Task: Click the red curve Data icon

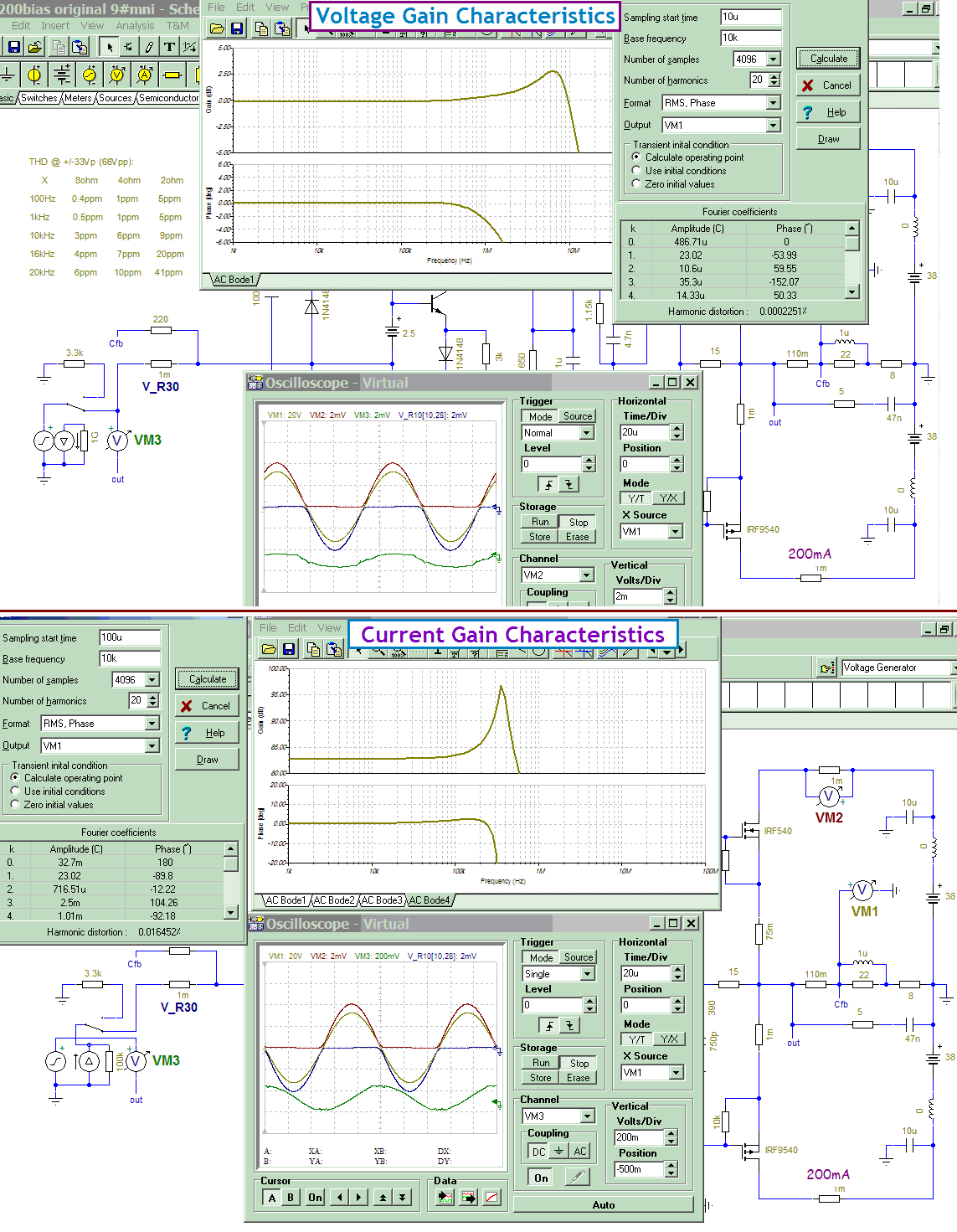Action: tap(491, 1198)
